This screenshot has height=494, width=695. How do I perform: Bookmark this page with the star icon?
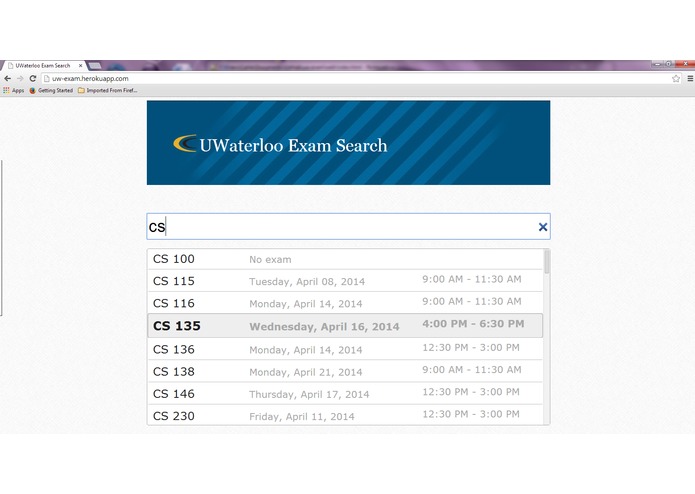tap(675, 78)
